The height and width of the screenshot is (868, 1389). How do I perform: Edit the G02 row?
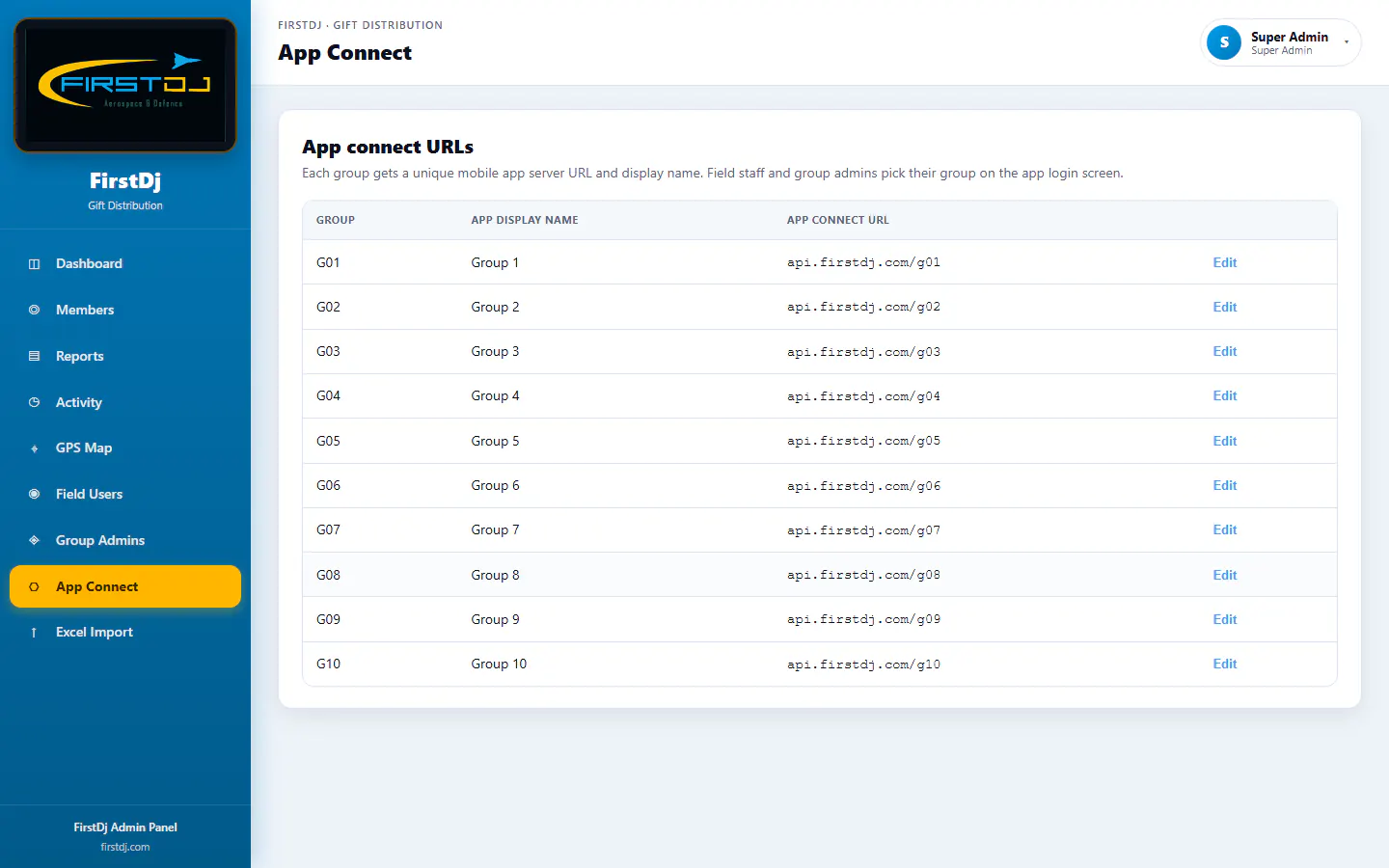point(1225,307)
